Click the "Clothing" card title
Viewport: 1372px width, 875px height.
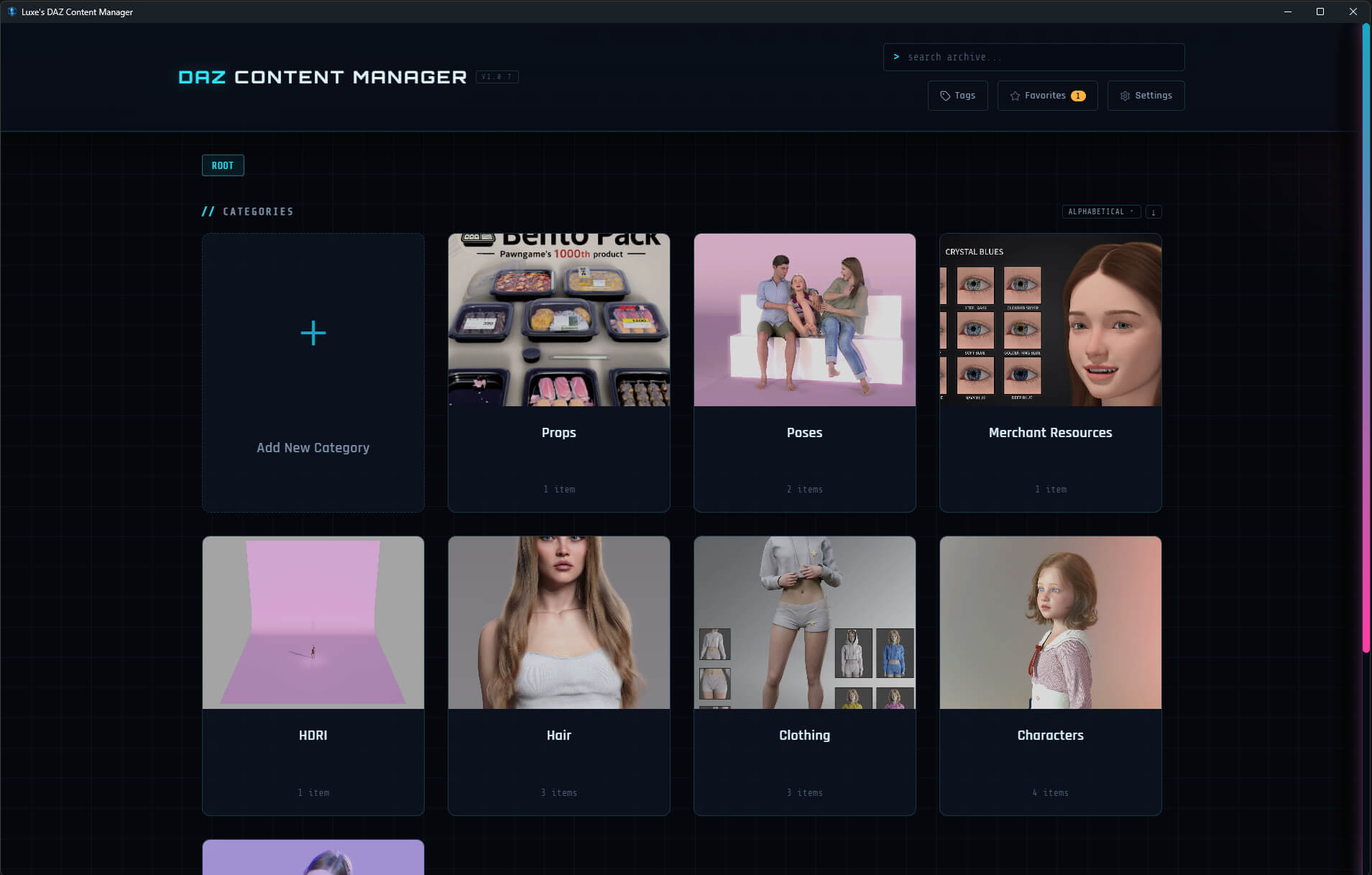coord(804,735)
